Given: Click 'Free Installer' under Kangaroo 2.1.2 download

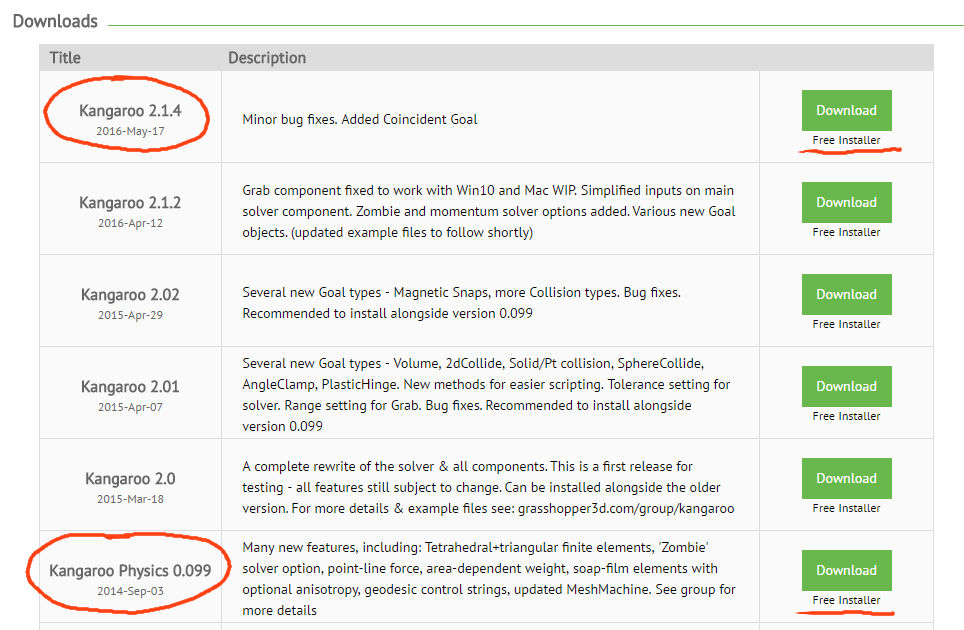Looking at the screenshot, I should click(x=846, y=232).
